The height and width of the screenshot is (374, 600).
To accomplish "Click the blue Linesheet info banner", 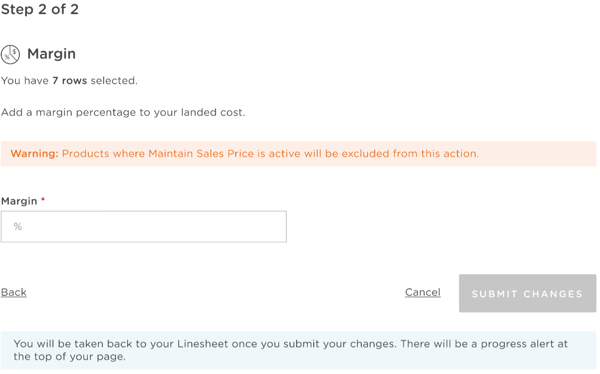I will pyautogui.click(x=298, y=350).
